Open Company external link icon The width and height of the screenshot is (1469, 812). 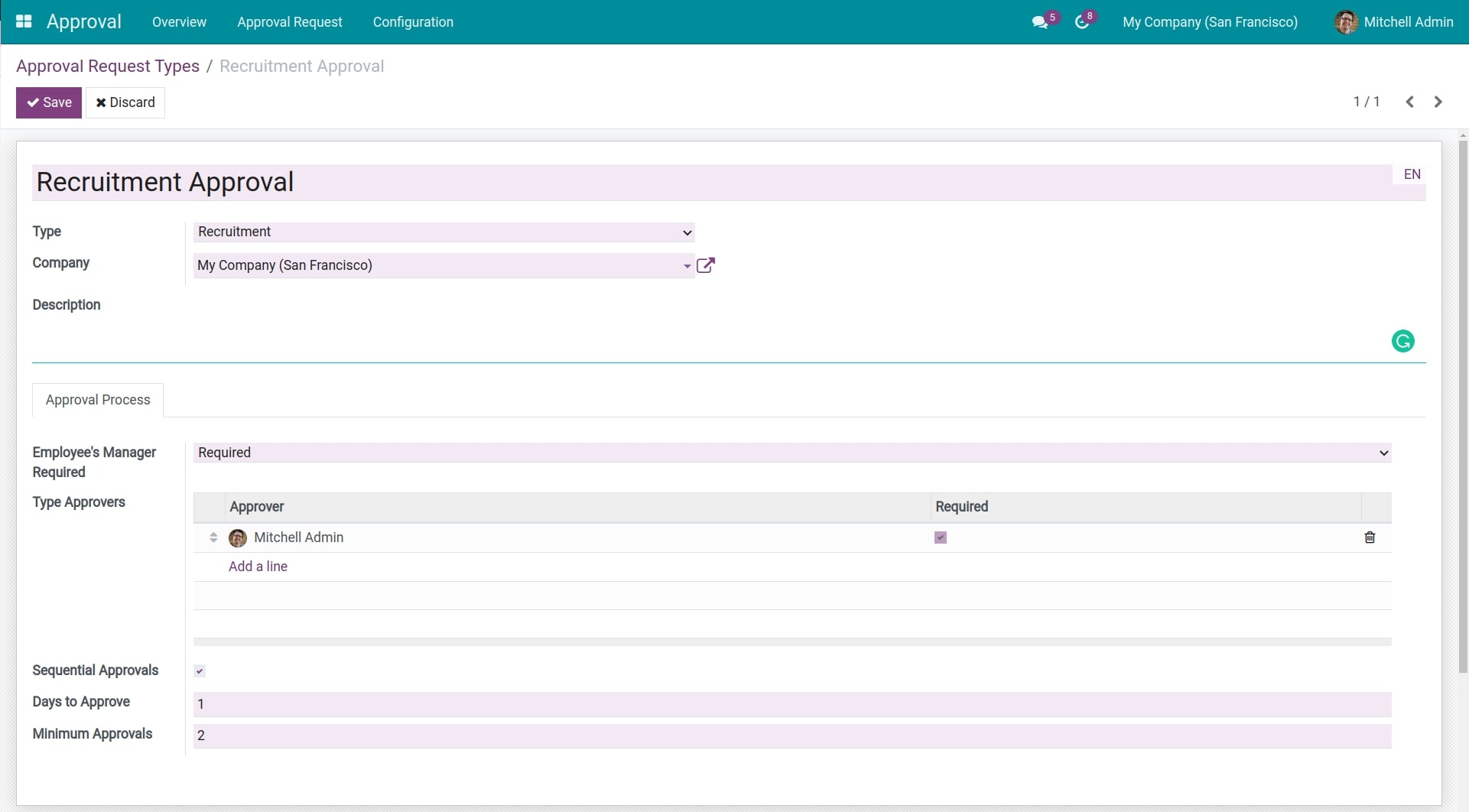(705, 265)
